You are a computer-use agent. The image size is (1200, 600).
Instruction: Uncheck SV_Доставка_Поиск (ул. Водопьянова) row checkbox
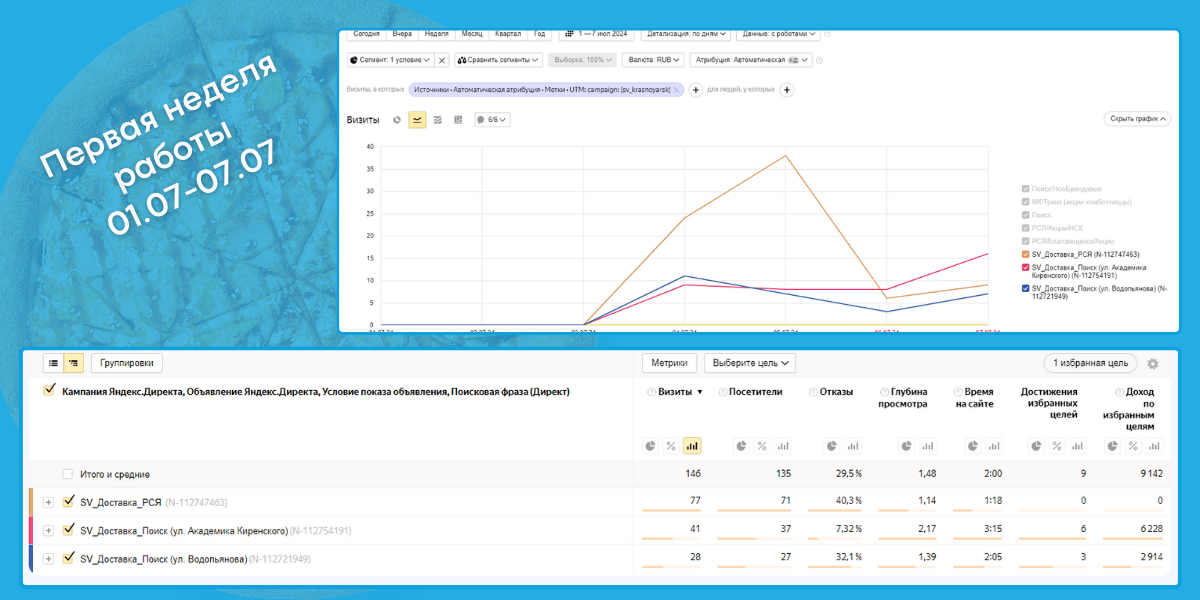69,558
